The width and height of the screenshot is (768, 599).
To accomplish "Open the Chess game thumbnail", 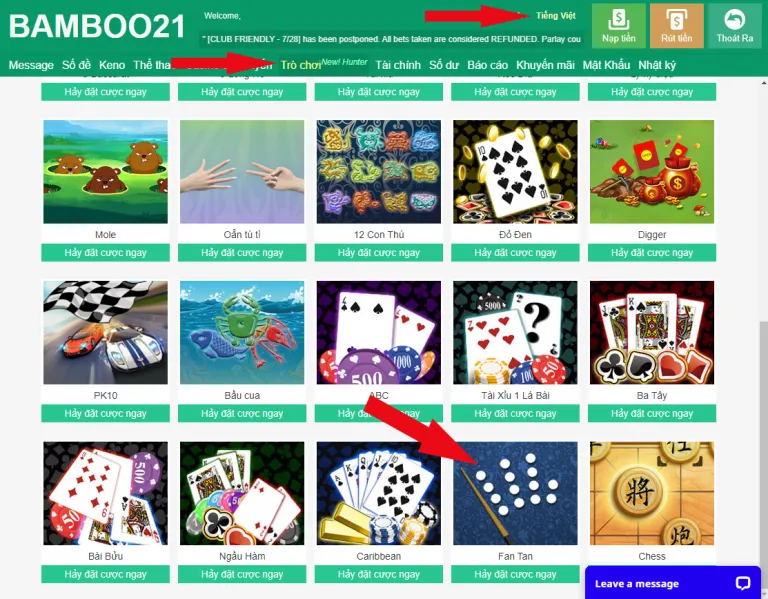I will pos(652,493).
